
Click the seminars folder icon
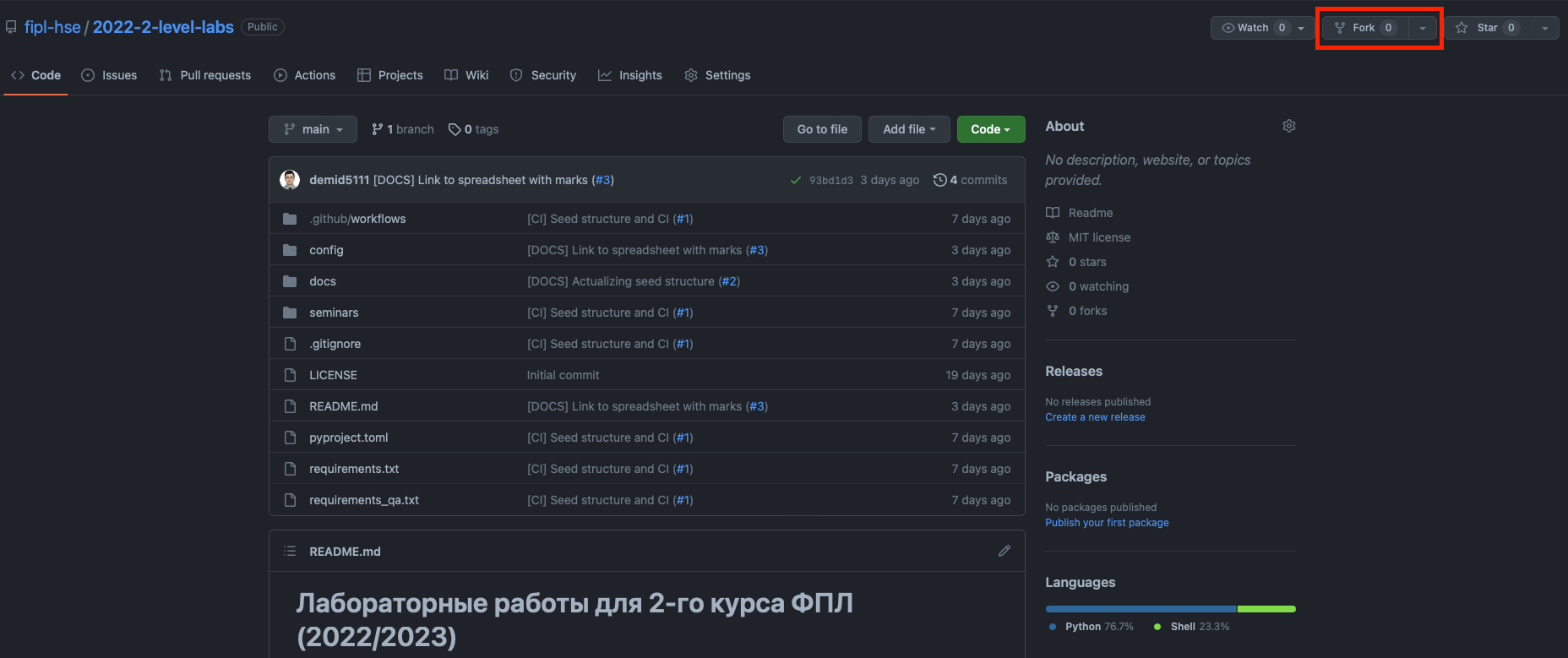[290, 313]
